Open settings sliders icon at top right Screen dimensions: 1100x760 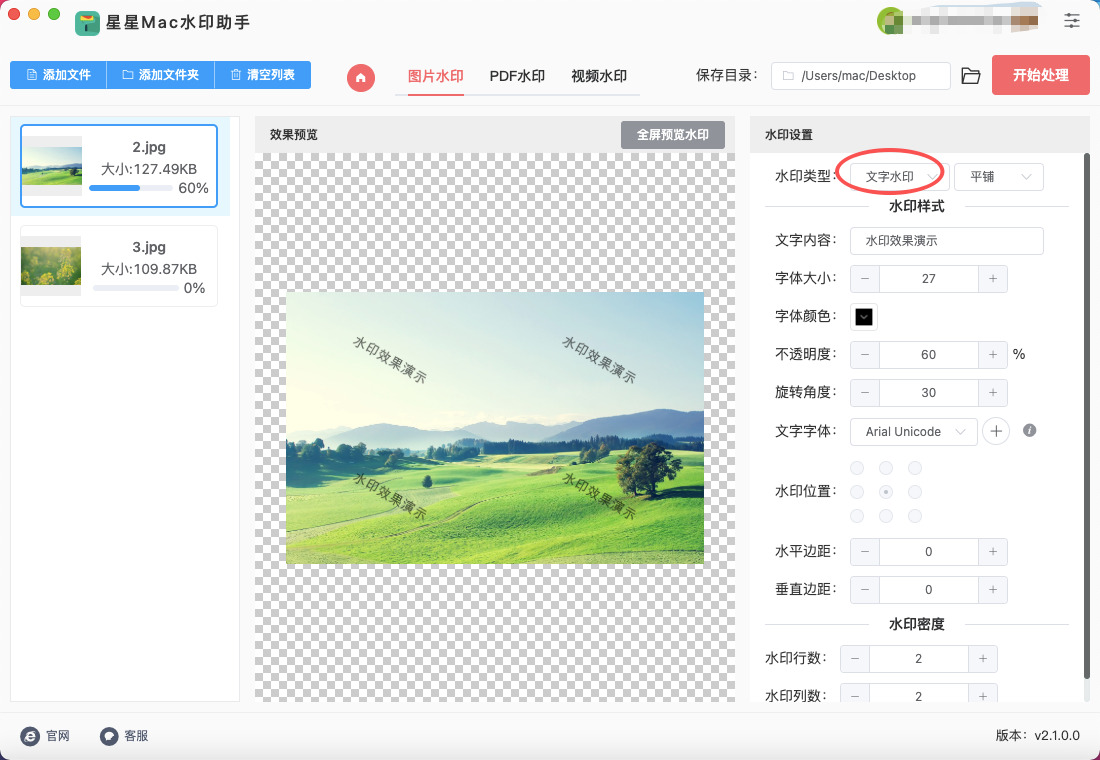[x=1072, y=20]
